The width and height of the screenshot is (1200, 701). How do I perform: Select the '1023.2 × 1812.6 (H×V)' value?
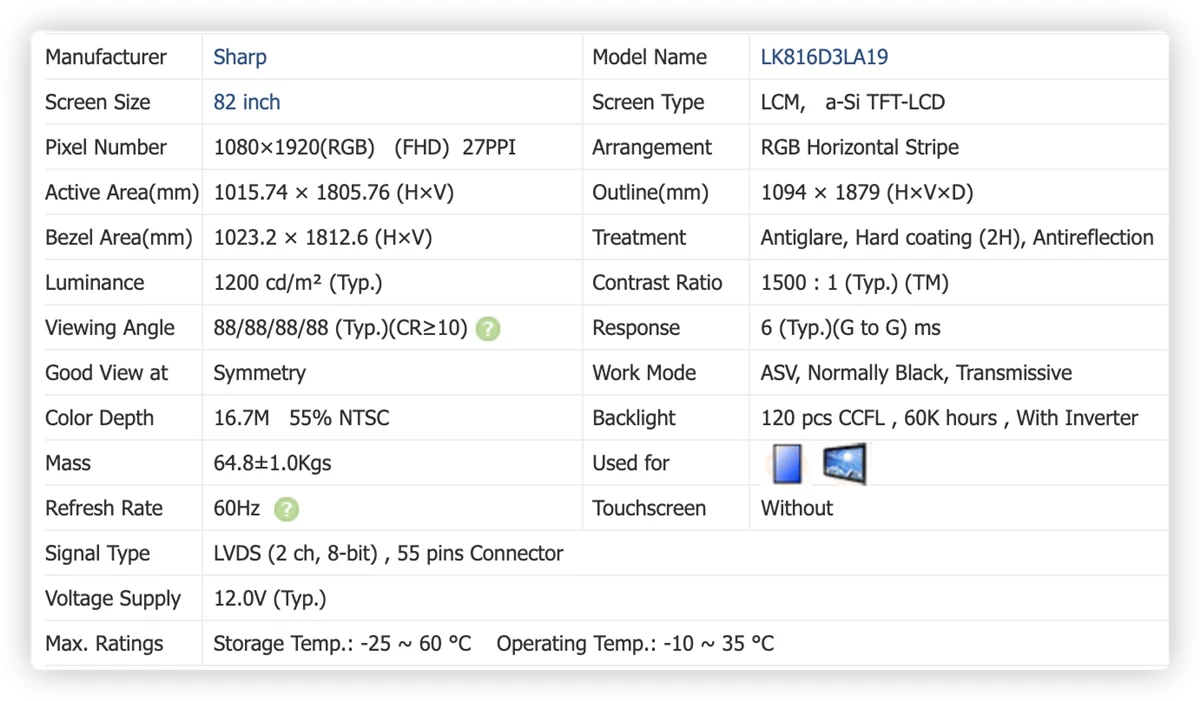click(323, 238)
